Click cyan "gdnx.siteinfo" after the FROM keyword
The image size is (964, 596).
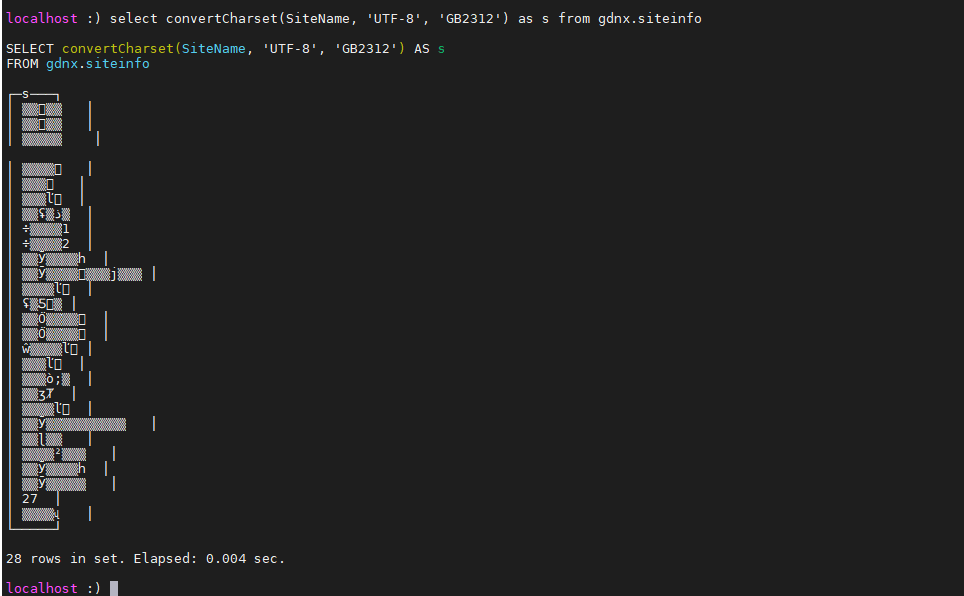97,64
